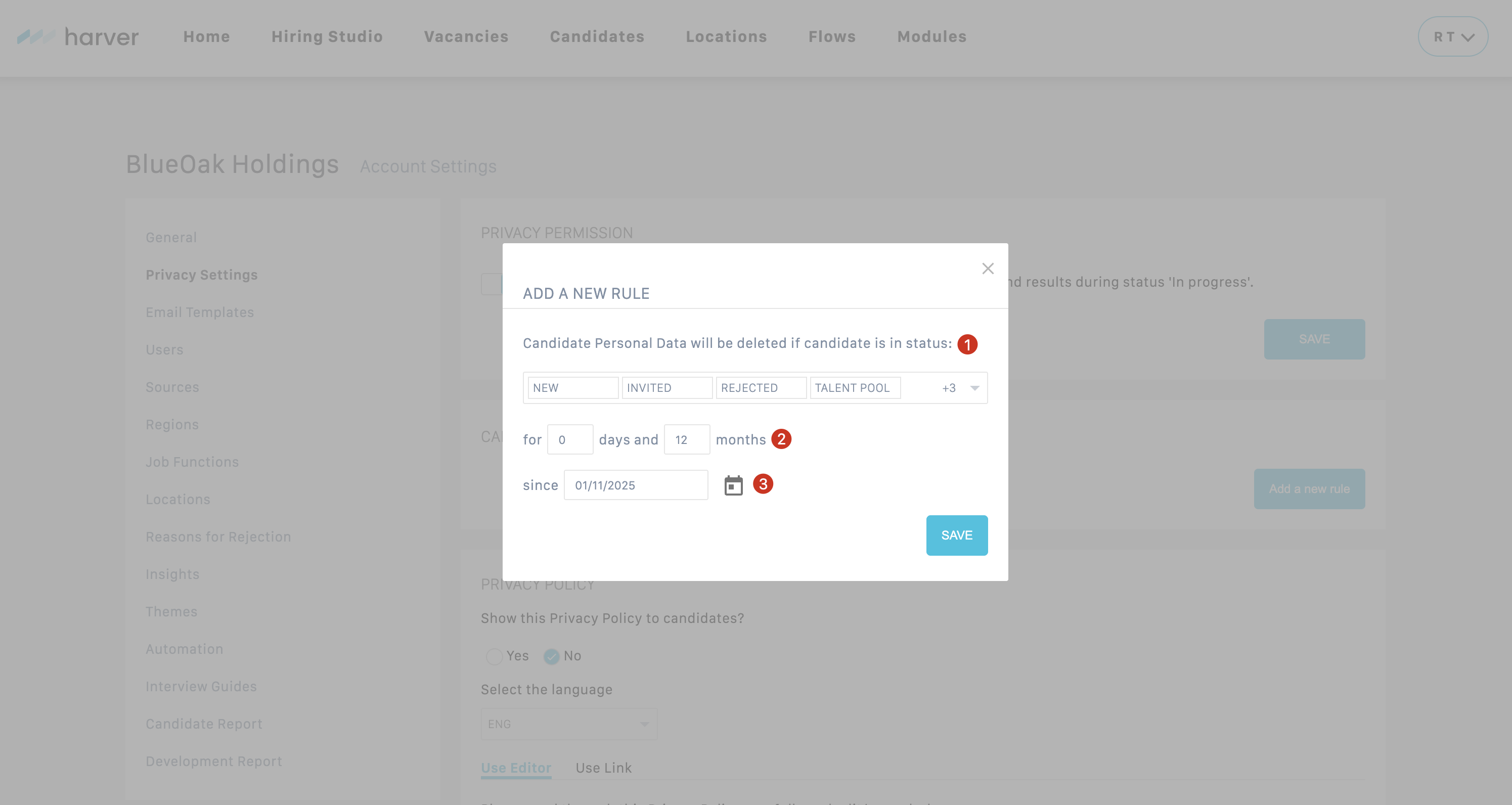Click the months input field
The height and width of the screenshot is (805, 1512).
[686, 439]
